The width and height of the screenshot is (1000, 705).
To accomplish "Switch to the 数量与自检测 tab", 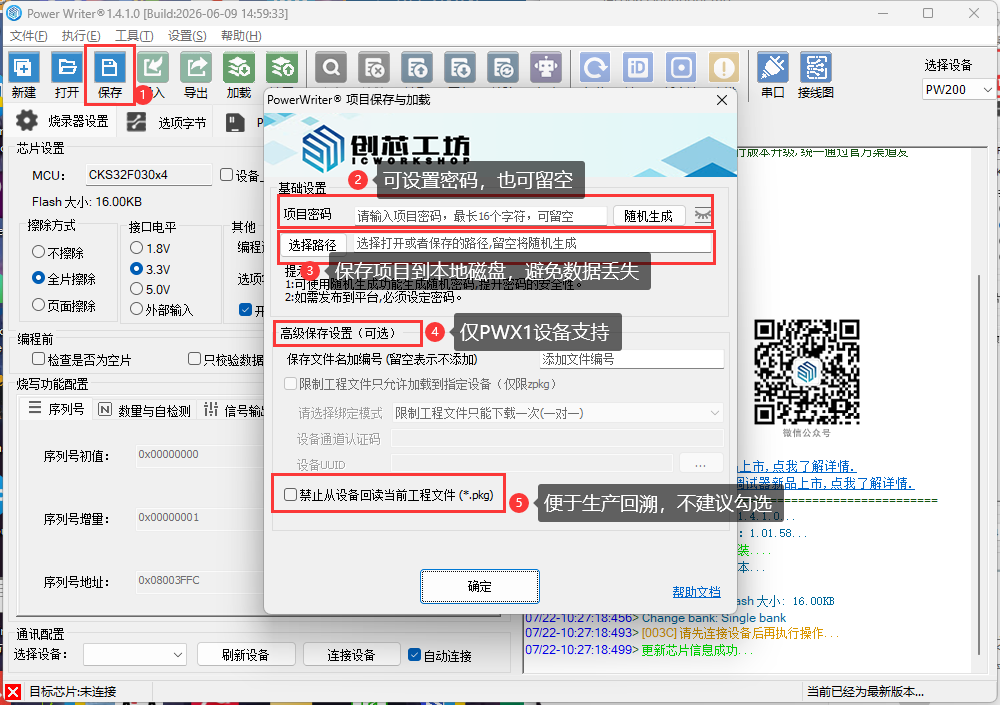I will (x=145, y=410).
